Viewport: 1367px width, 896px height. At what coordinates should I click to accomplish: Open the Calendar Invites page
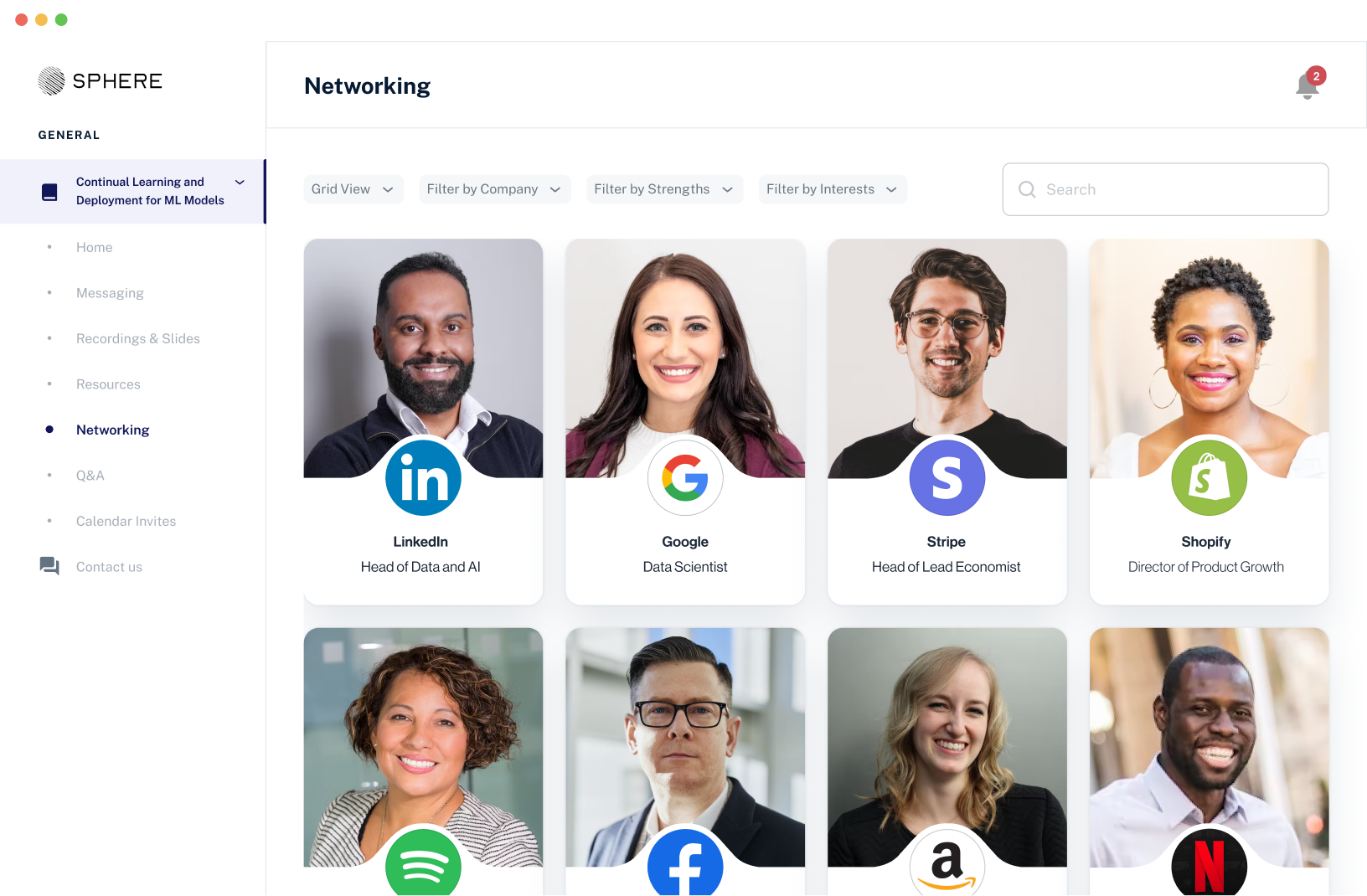(126, 521)
